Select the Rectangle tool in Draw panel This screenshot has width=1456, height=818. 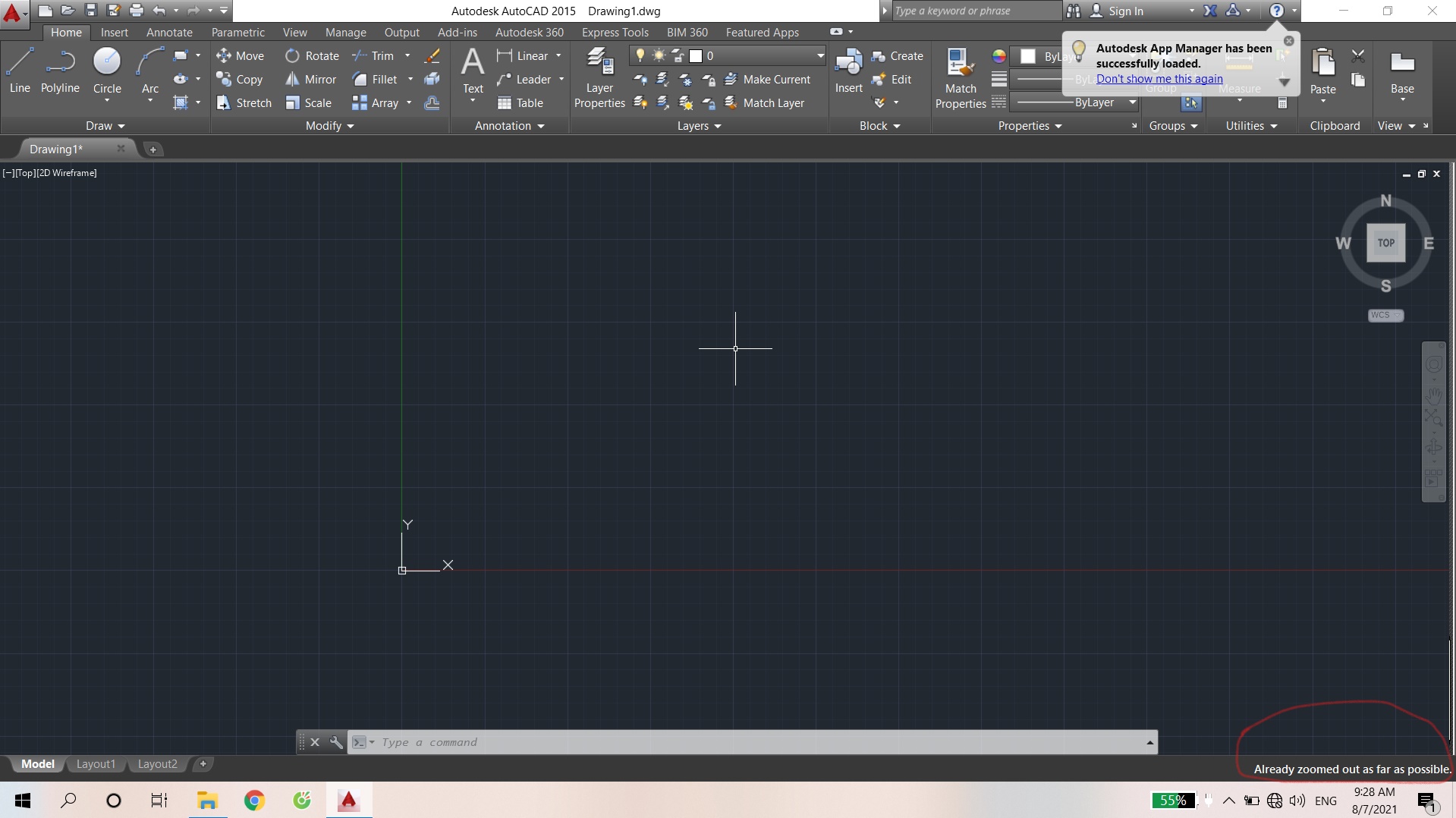point(181,56)
